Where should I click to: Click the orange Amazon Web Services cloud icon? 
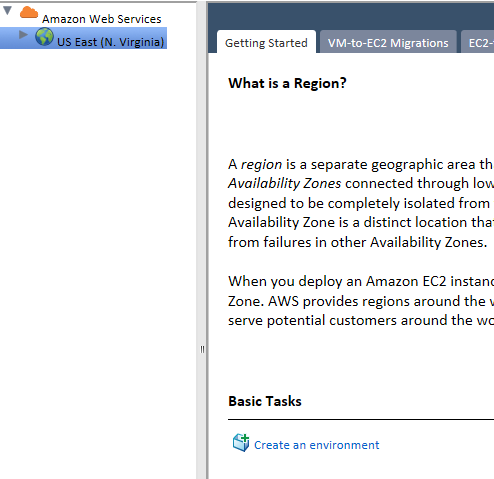29,13
